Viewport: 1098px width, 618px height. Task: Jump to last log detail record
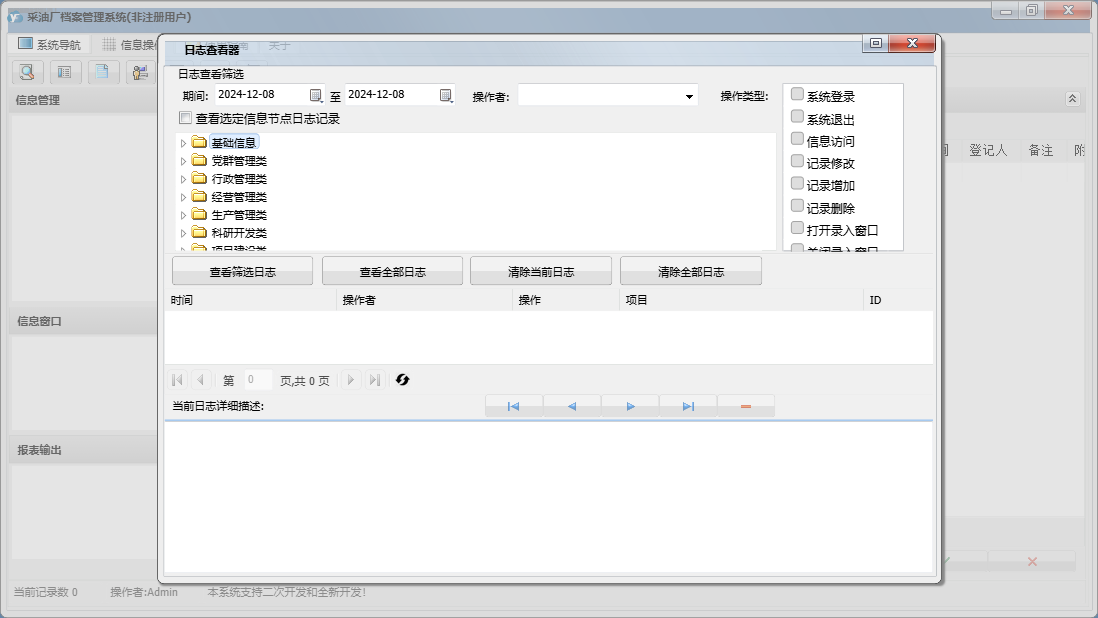pos(688,406)
